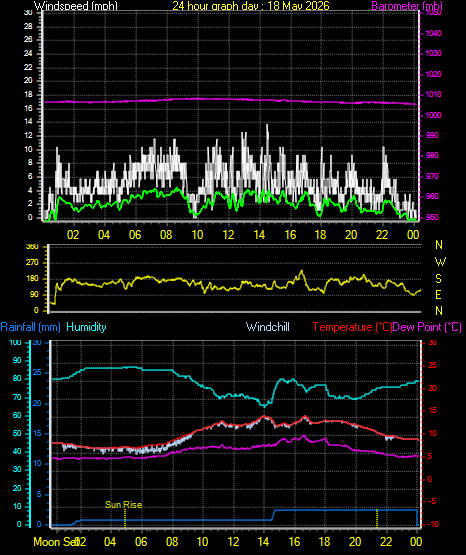Click the "360" wind direction axis value
Viewport: 466px width, 555px height.
pyautogui.click(x=32, y=247)
